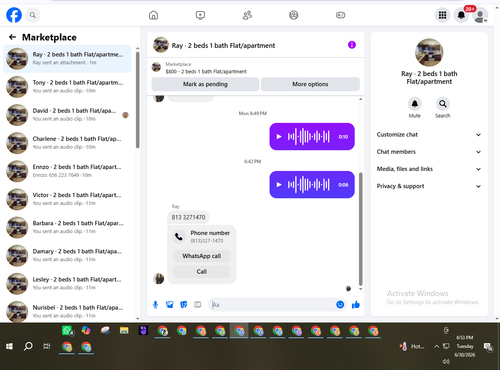The height and width of the screenshot is (370, 500).
Task: Open Charlene conversation in list
Action: point(68,143)
